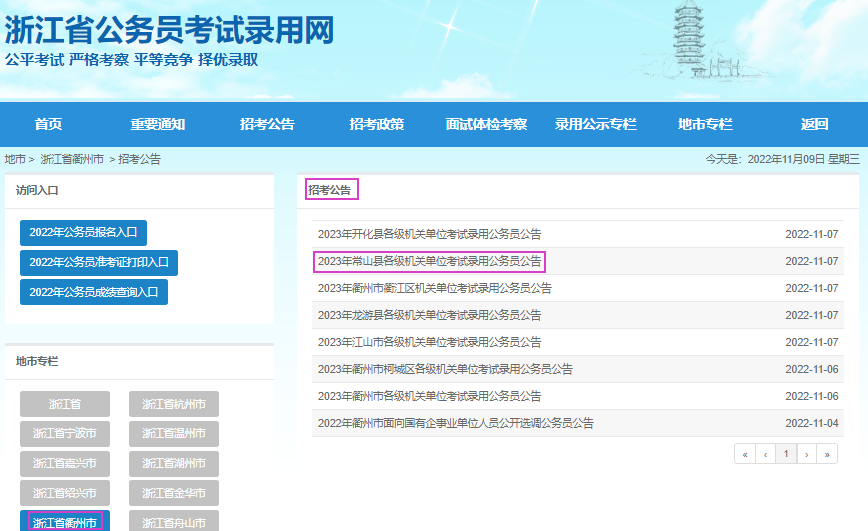Select page 1 in the pagination
Image resolution: width=868 pixels, height=531 pixels.
[x=787, y=454]
